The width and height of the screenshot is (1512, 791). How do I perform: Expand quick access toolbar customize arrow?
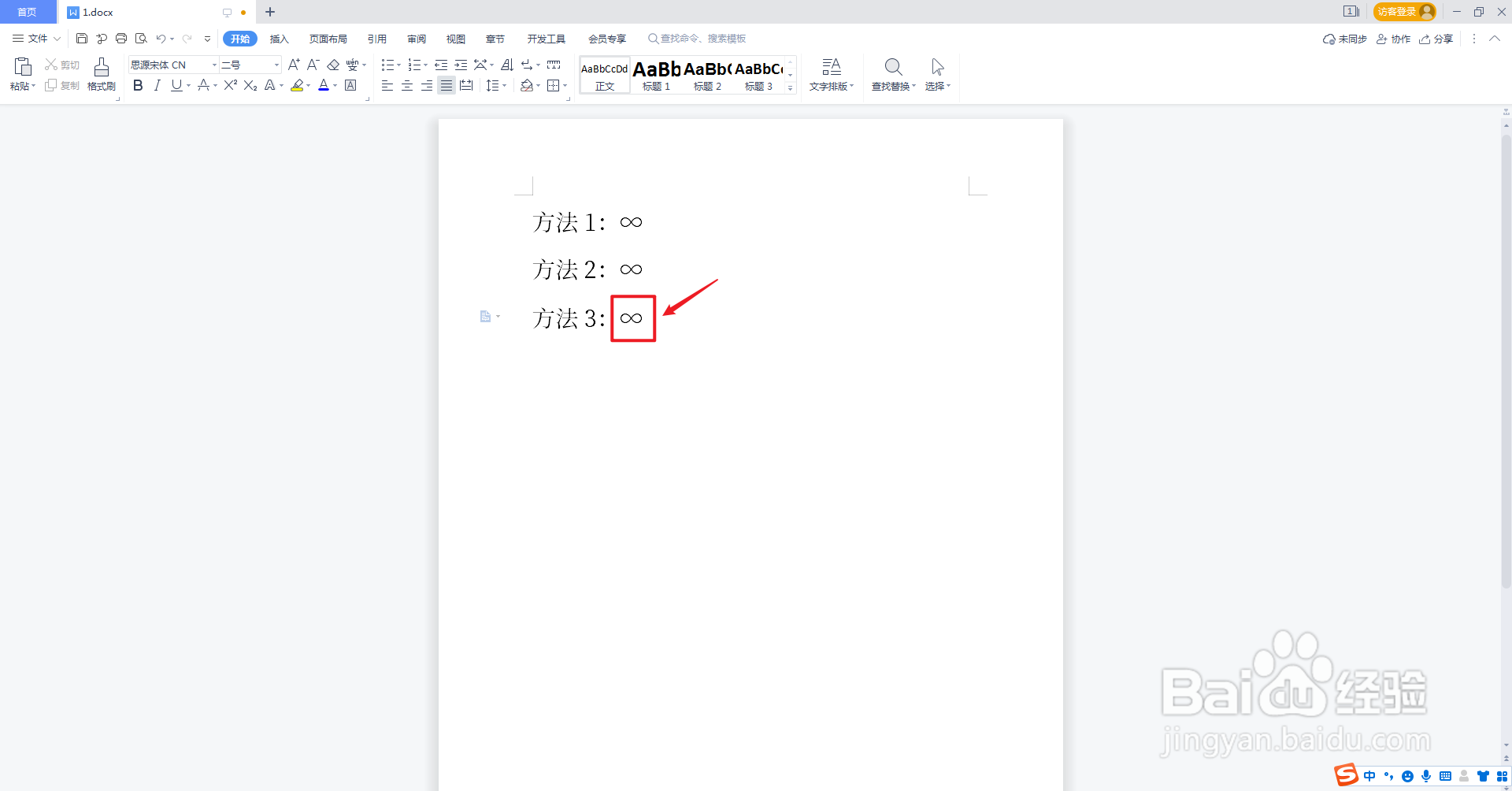point(207,39)
